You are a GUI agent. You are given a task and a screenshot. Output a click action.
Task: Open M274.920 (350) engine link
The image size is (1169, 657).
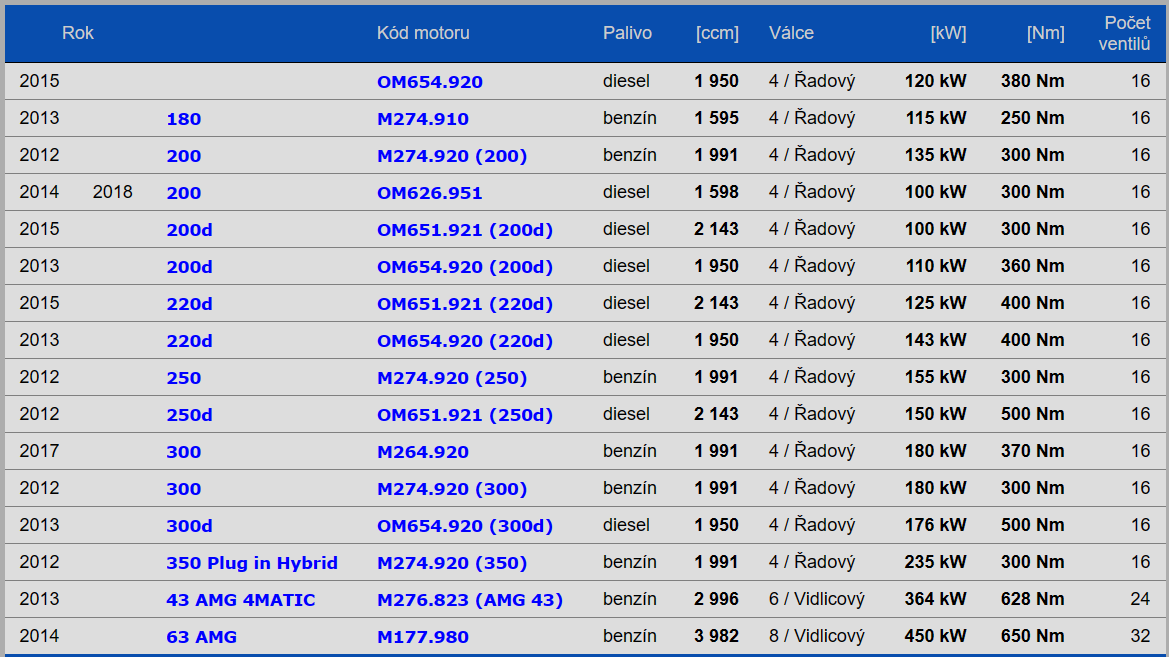(452, 563)
